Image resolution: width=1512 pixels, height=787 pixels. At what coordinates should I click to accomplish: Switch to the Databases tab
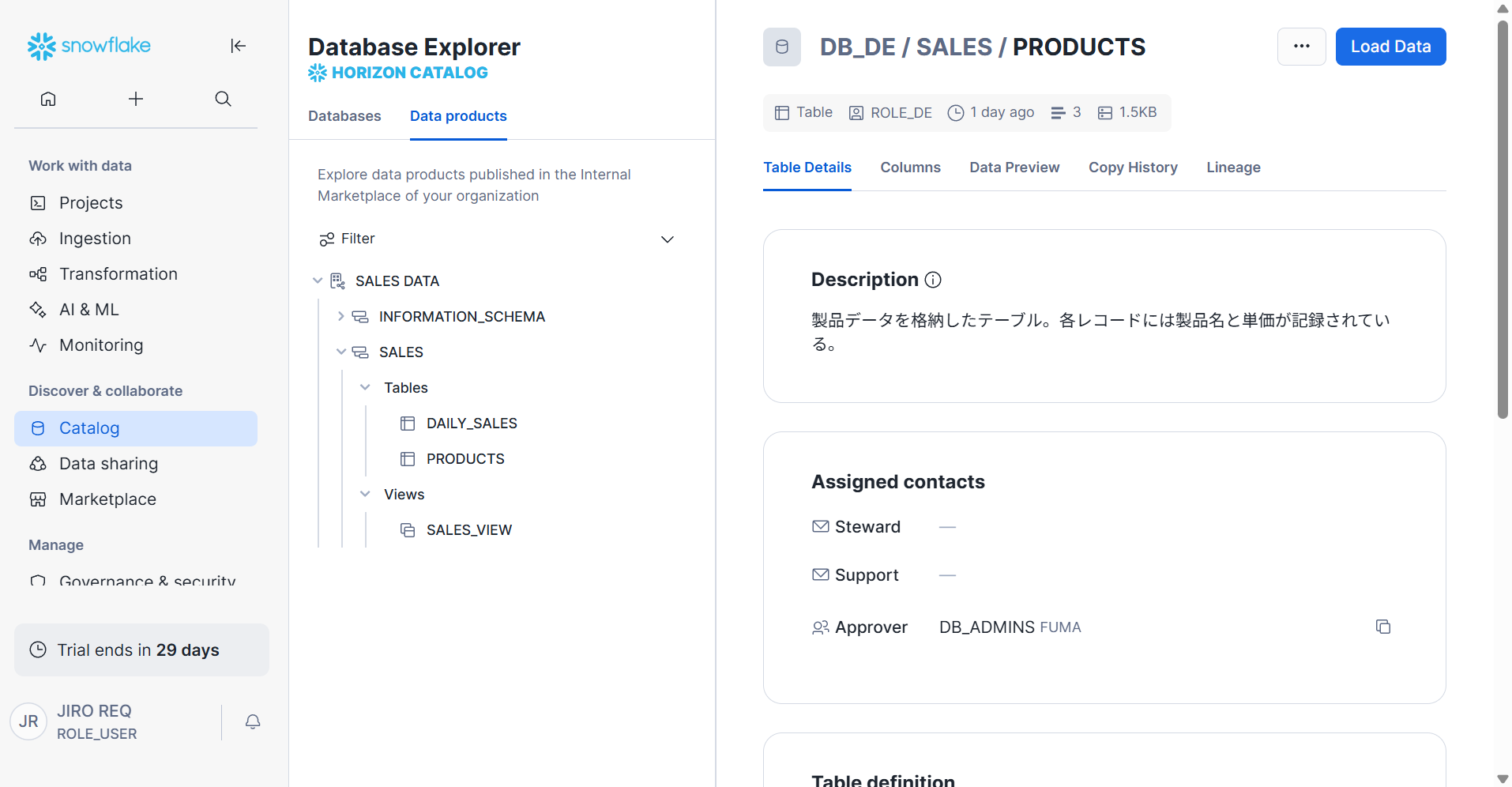coord(344,116)
